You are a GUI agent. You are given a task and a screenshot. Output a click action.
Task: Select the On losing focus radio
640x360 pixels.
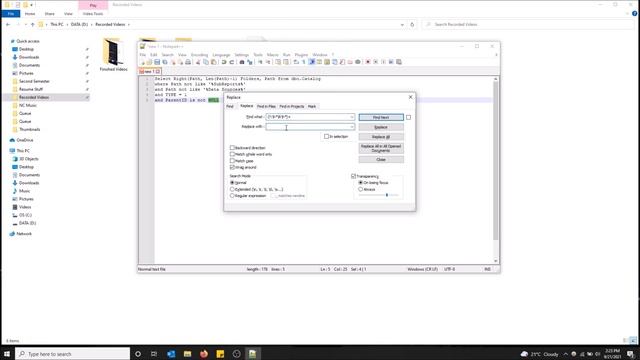(x=360, y=183)
